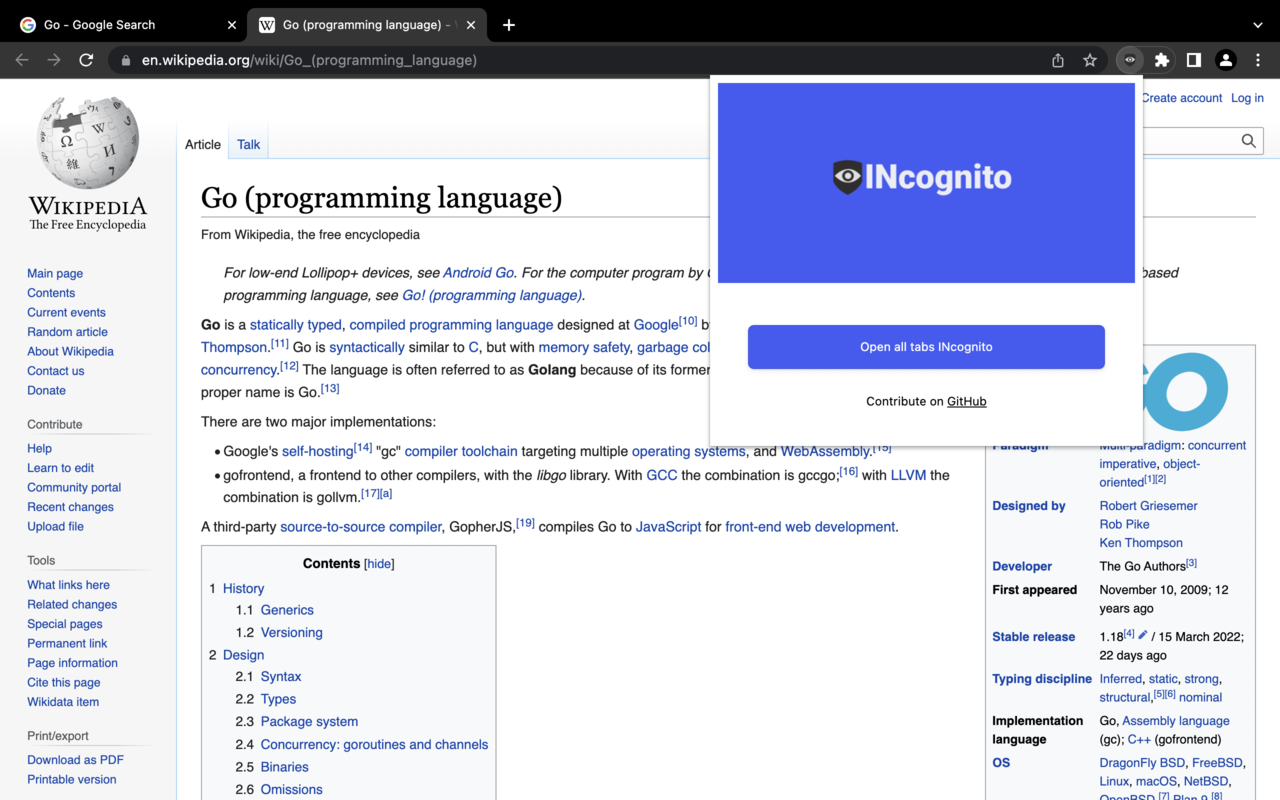Click the Log in link
The image size is (1280, 800).
[x=1247, y=98]
